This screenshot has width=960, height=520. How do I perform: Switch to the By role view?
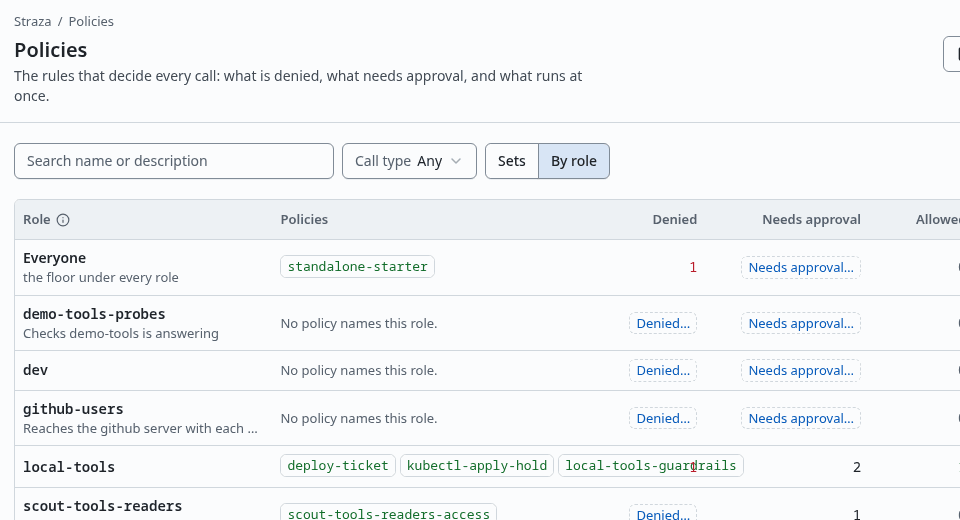tap(574, 161)
